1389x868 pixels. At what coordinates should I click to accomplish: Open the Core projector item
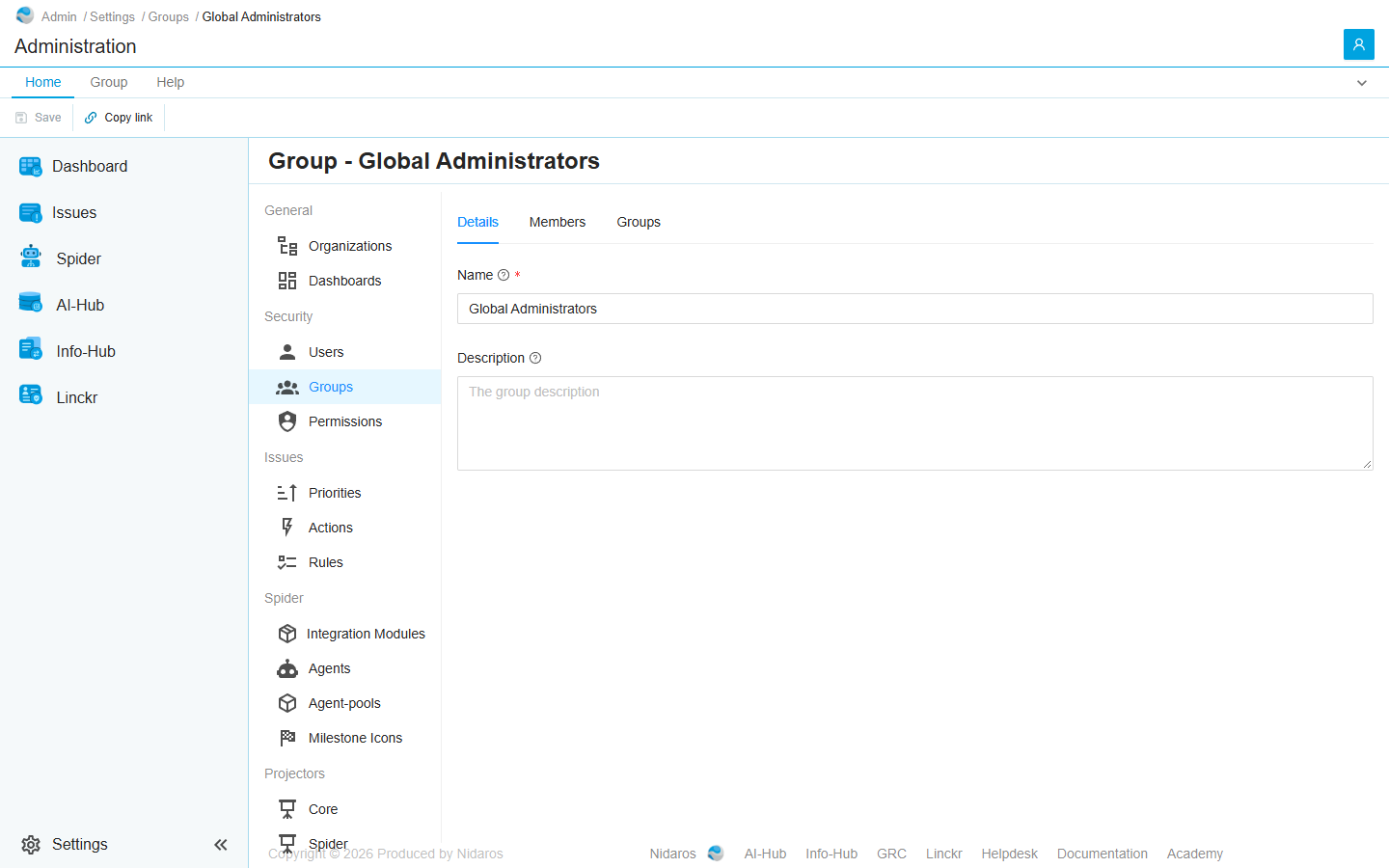345,809
